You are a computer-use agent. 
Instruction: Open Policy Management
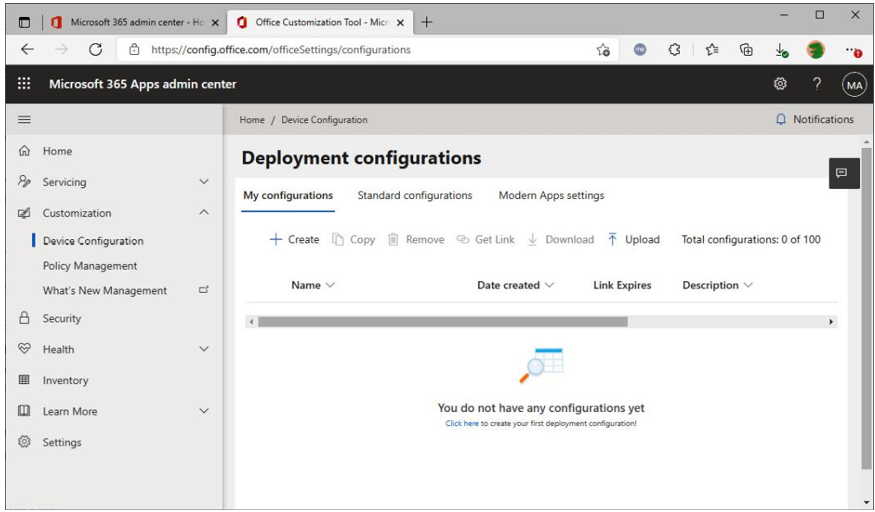click(90, 266)
